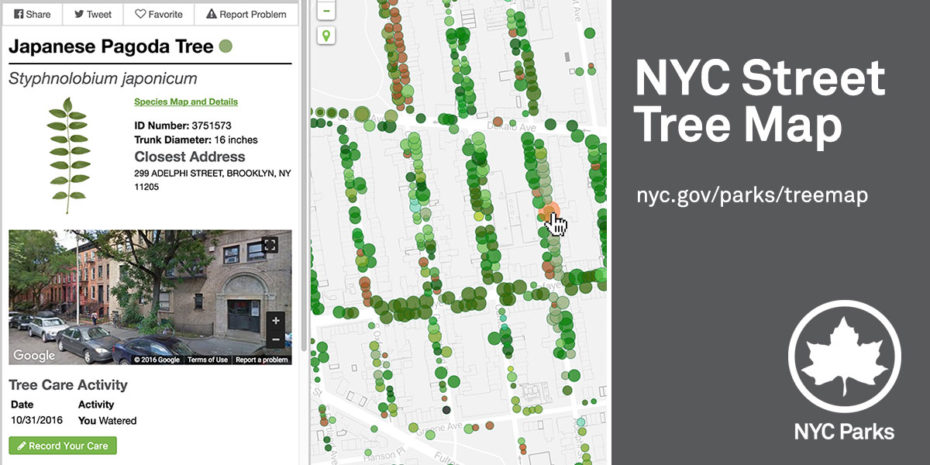Click the Styphnolobium japonicum scientific name
This screenshot has width=930, height=465.
pyautogui.click(x=103, y=79)
